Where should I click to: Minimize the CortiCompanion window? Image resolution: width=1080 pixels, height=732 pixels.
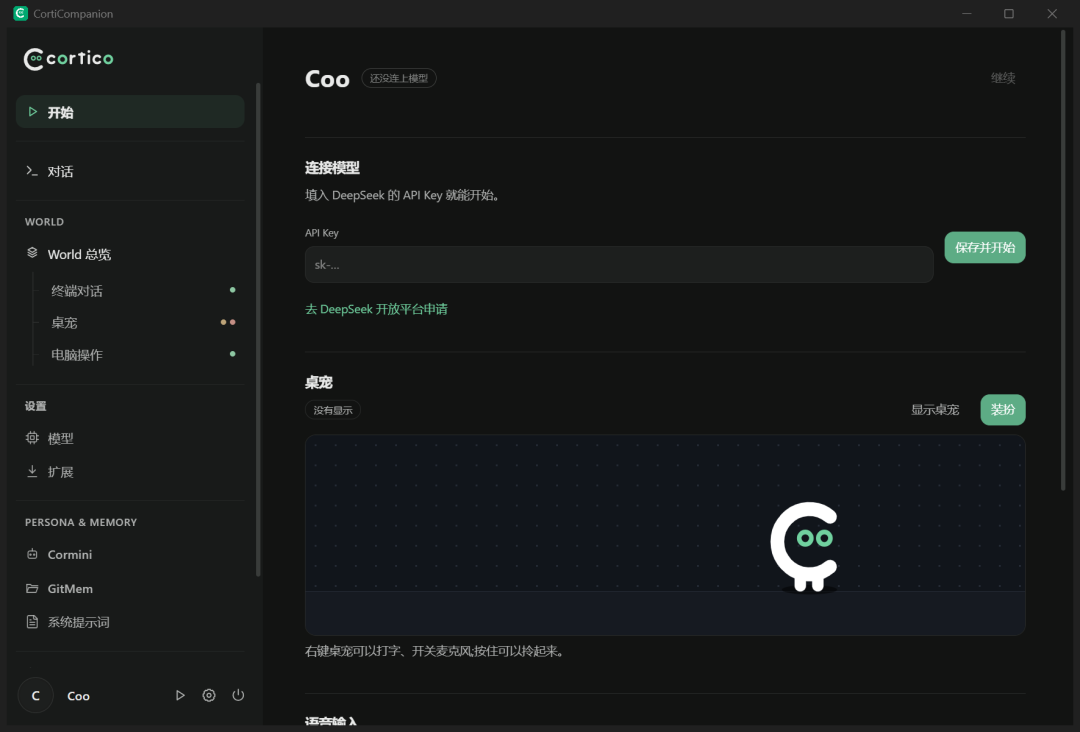(x=967, y=14)
